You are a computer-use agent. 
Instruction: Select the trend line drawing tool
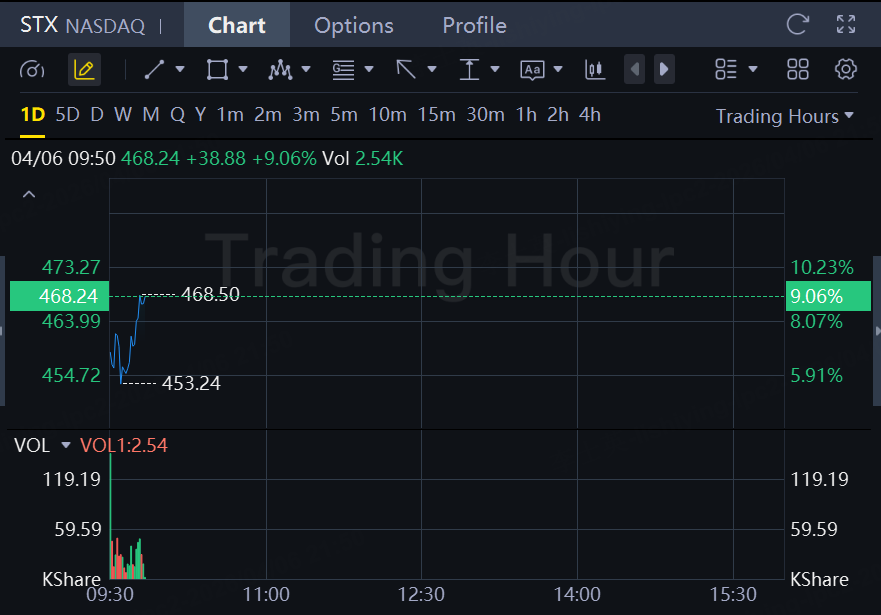coord(155,69)
